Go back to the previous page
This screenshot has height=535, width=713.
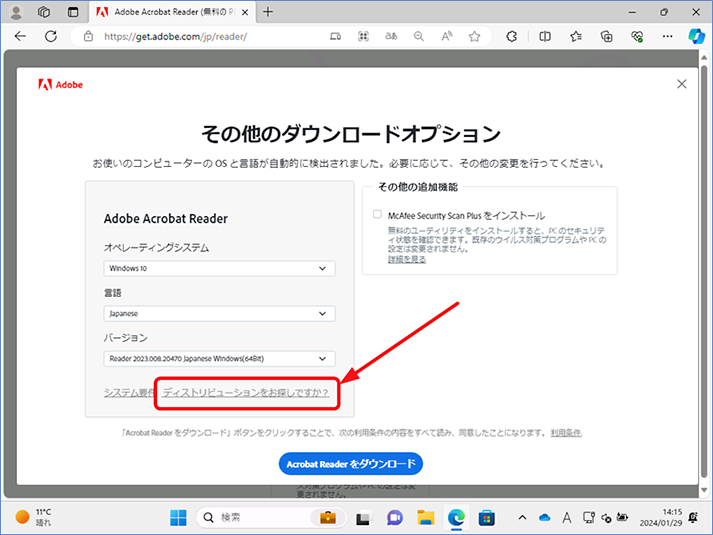click(x=20, y=36)
